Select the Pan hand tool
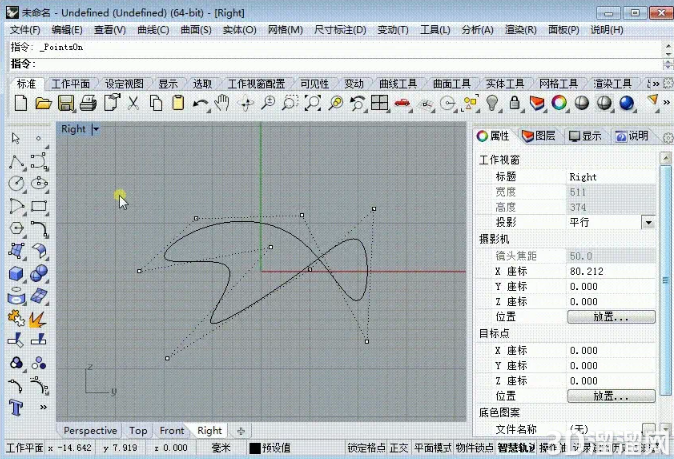The width and height of the screenshot is (674, 459). [222, 103]
